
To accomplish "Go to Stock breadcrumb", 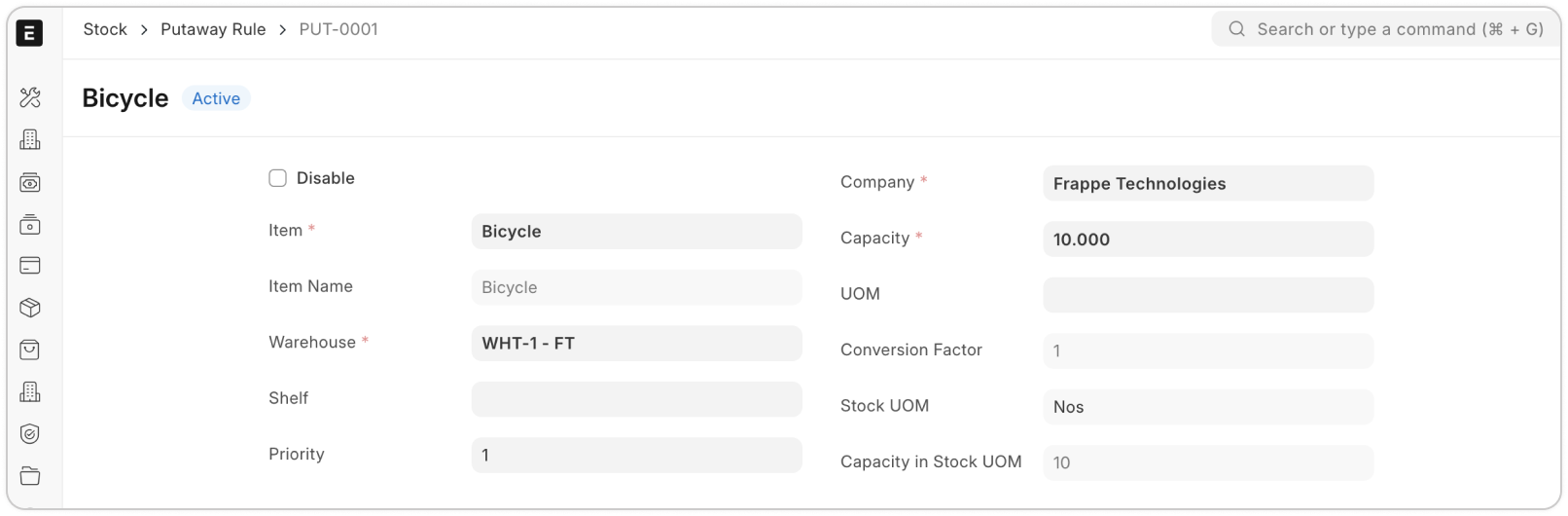I will pyautogui.click(x=105, y=29).
